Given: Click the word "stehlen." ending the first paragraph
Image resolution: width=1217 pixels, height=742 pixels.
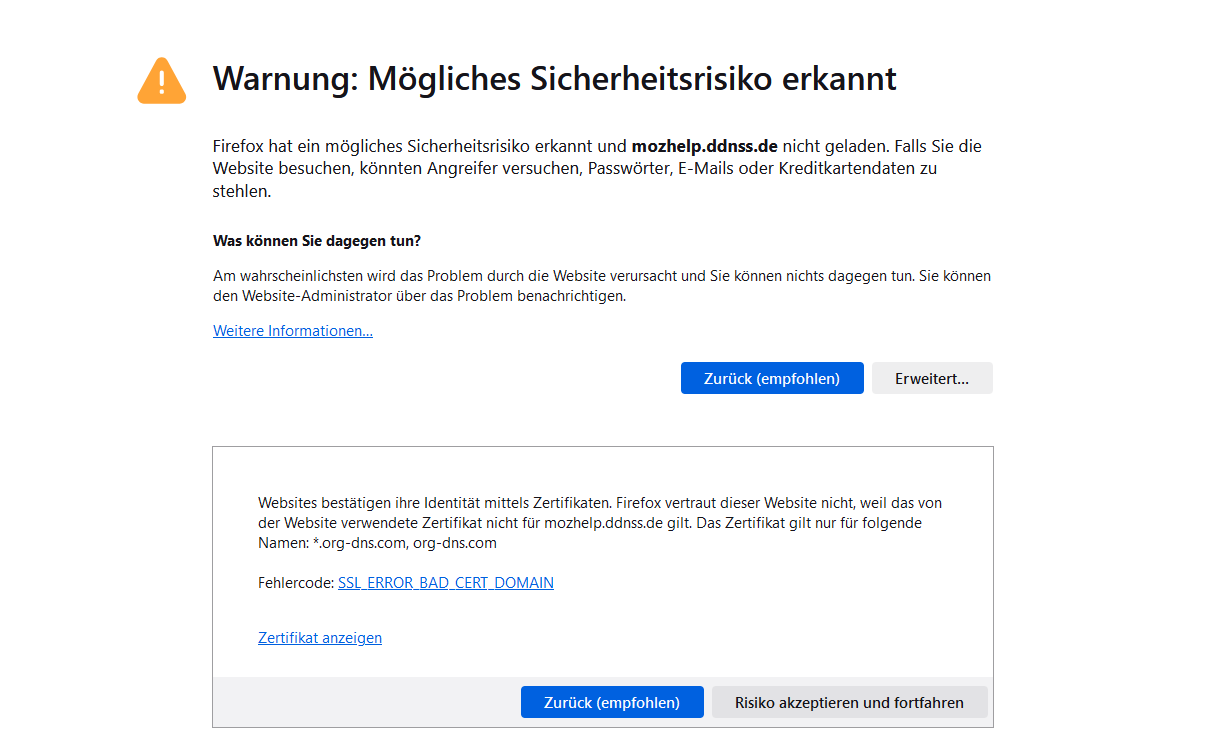Looking at the screenshot, I should pyautogui.click(x=241, y=191).
